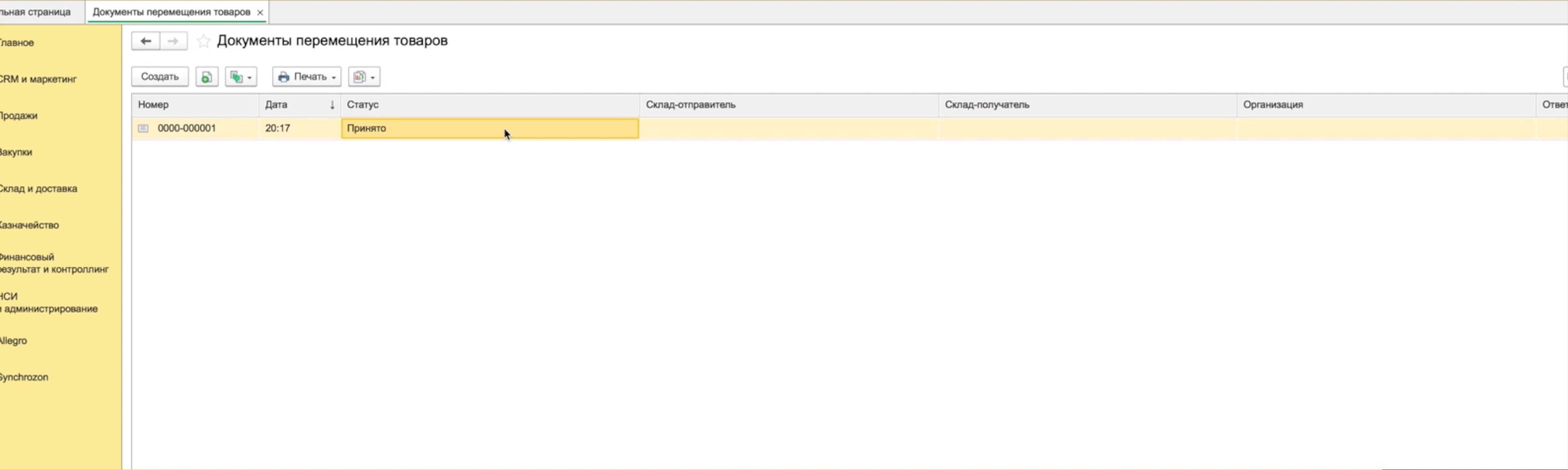
Task: Click the Склад-получатель column header
Action: tap(1088, 105)
